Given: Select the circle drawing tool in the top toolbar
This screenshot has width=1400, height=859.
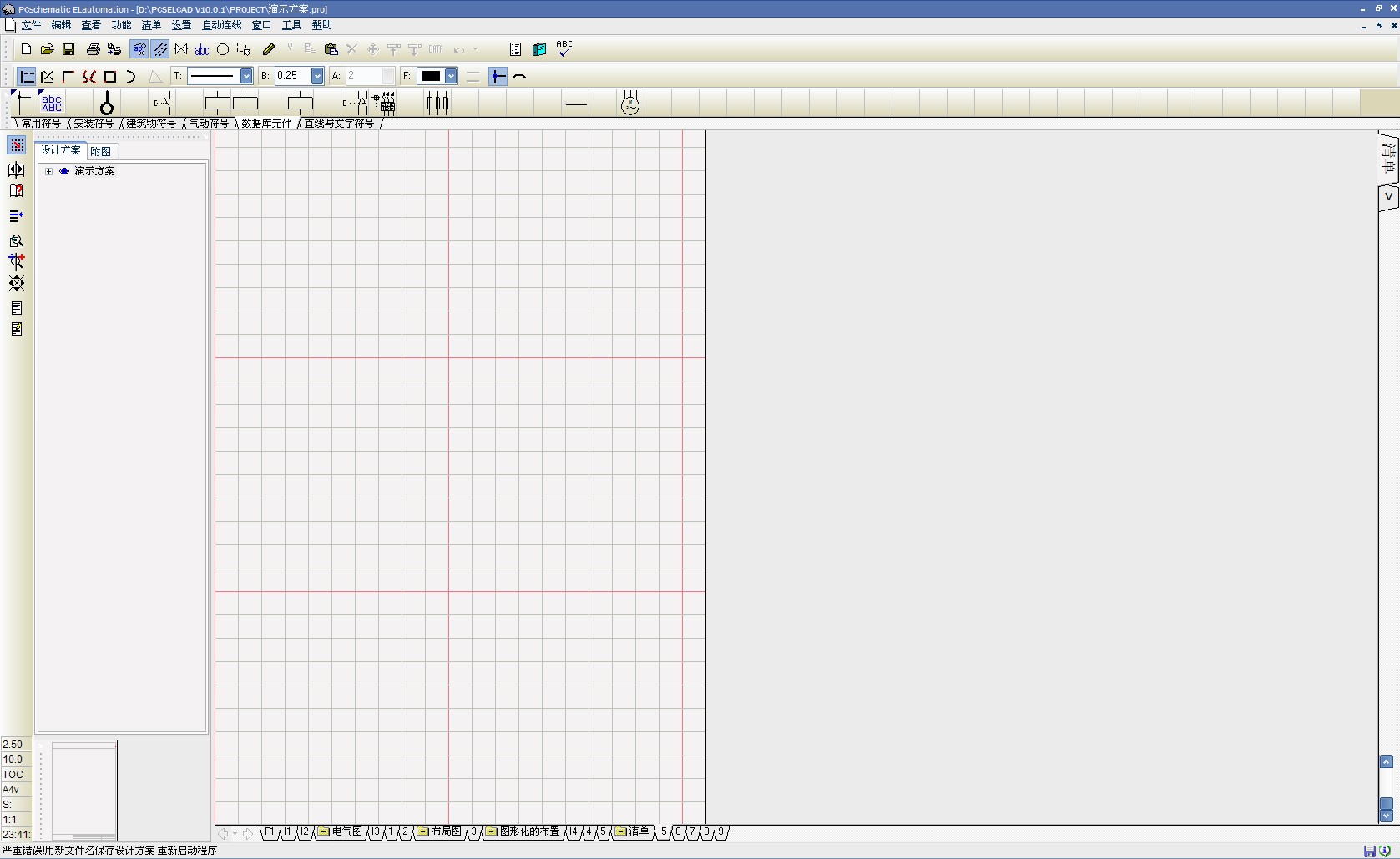Looking at the screenshot, I should pyautogui.click(x=223, y=50).
